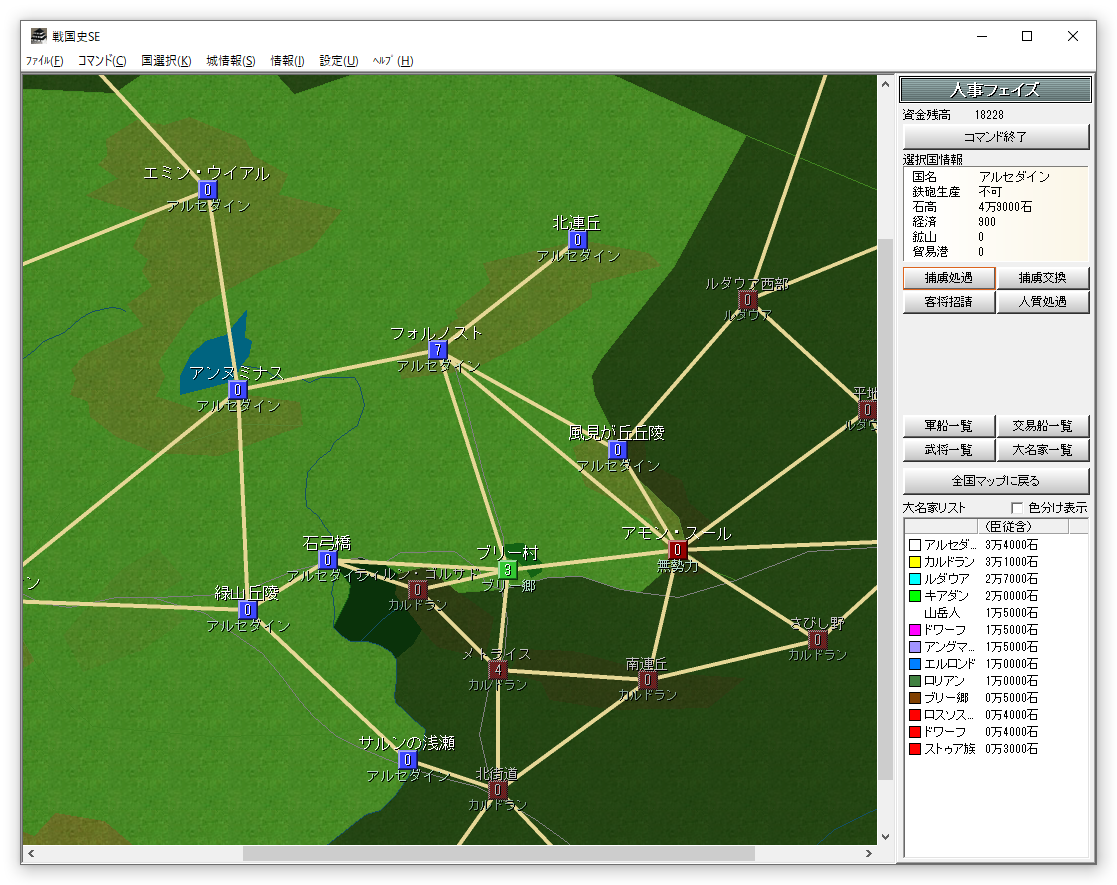Viewport: 1117px width, 885px height.
Task: Click the yellow カルドラン swatch in the daimyo list
Action: pyautogui.click(x=914, y=562)
